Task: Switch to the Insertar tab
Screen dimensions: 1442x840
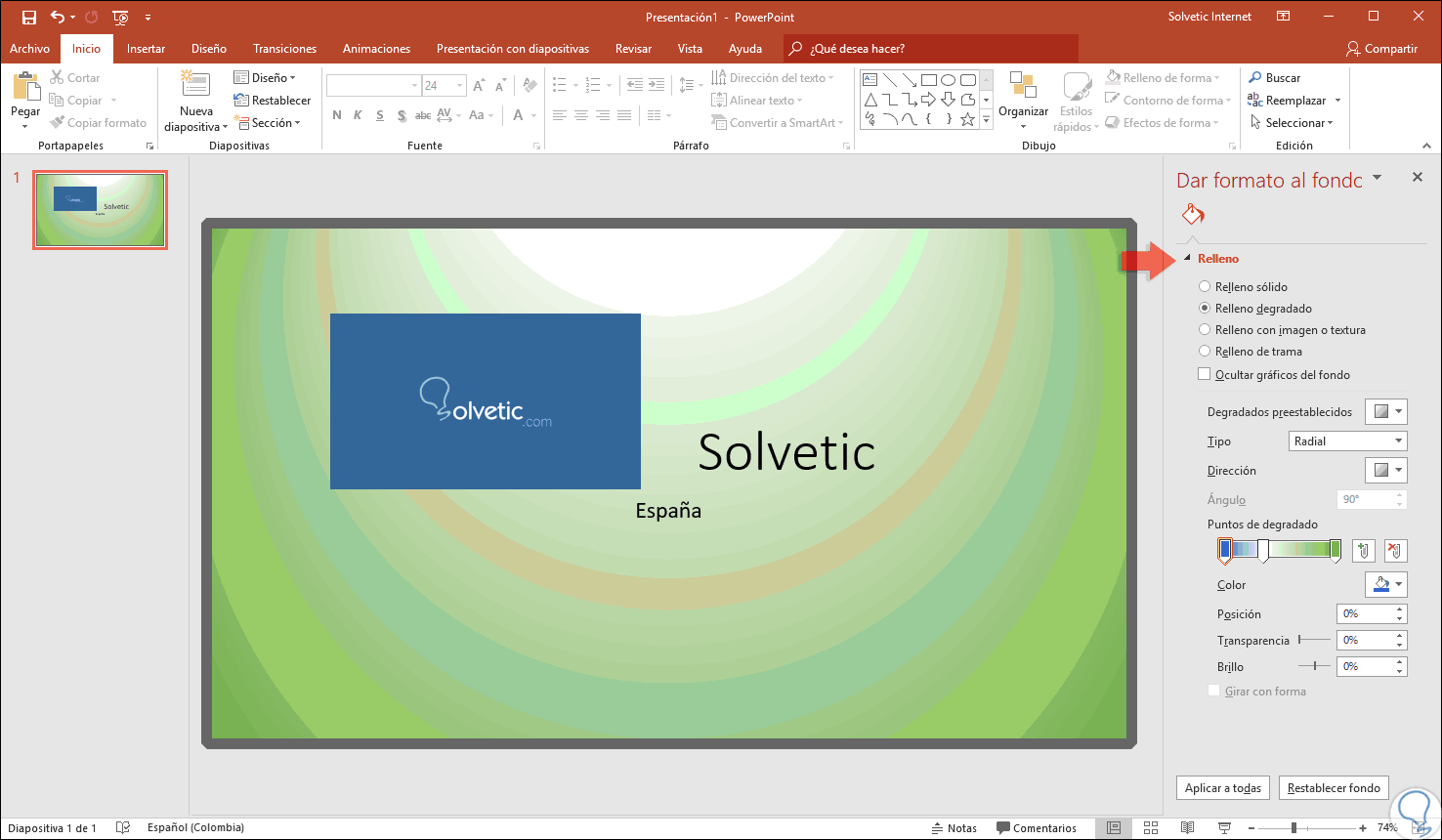Action: (x=147, y=49)
